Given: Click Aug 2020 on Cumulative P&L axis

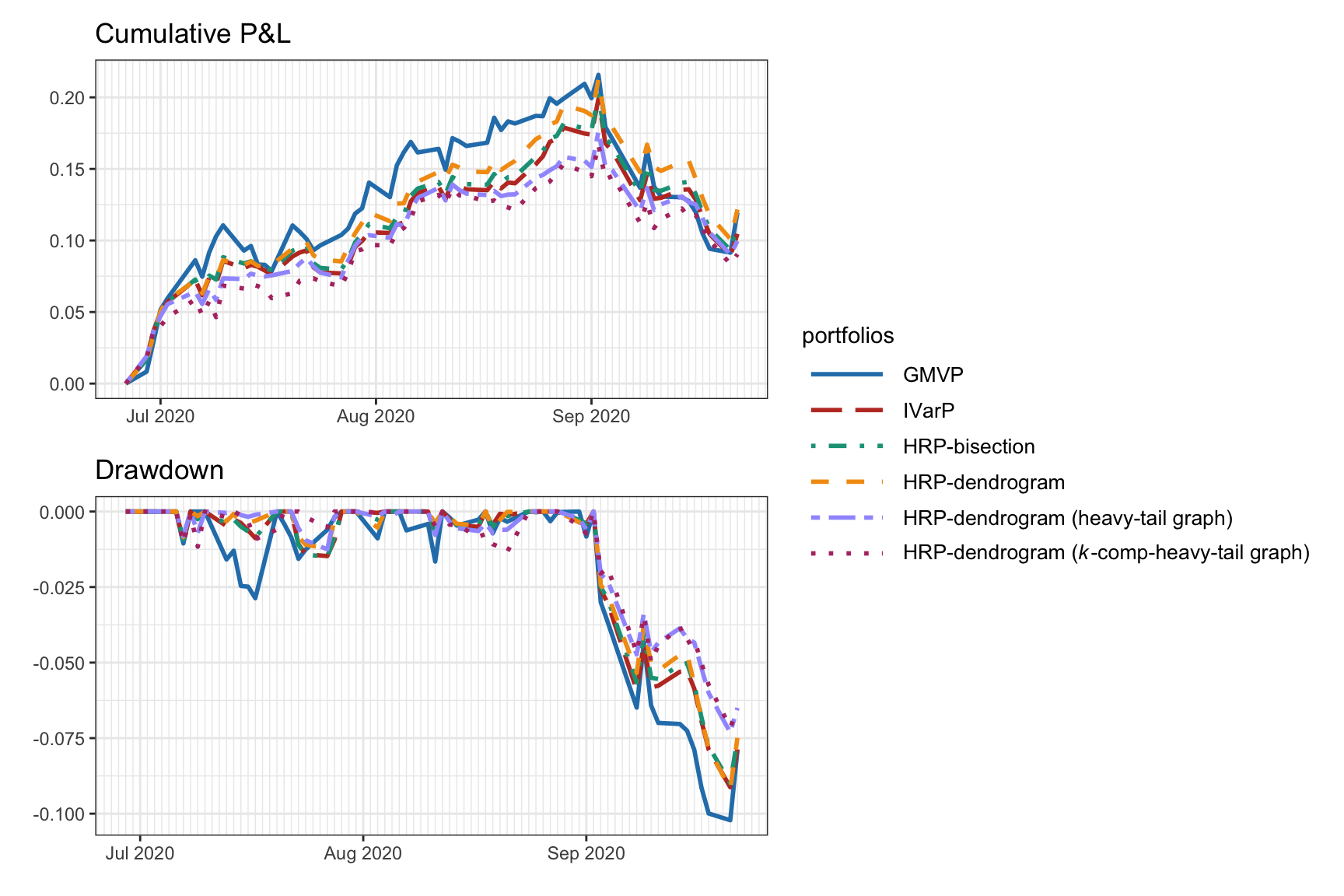Looking at the screenshot, I should coord(376,416).
